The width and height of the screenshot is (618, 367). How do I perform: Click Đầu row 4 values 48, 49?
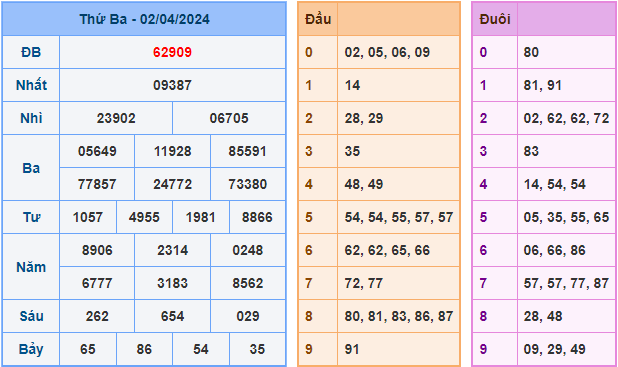pyautogui.click(x=364, y=184)
